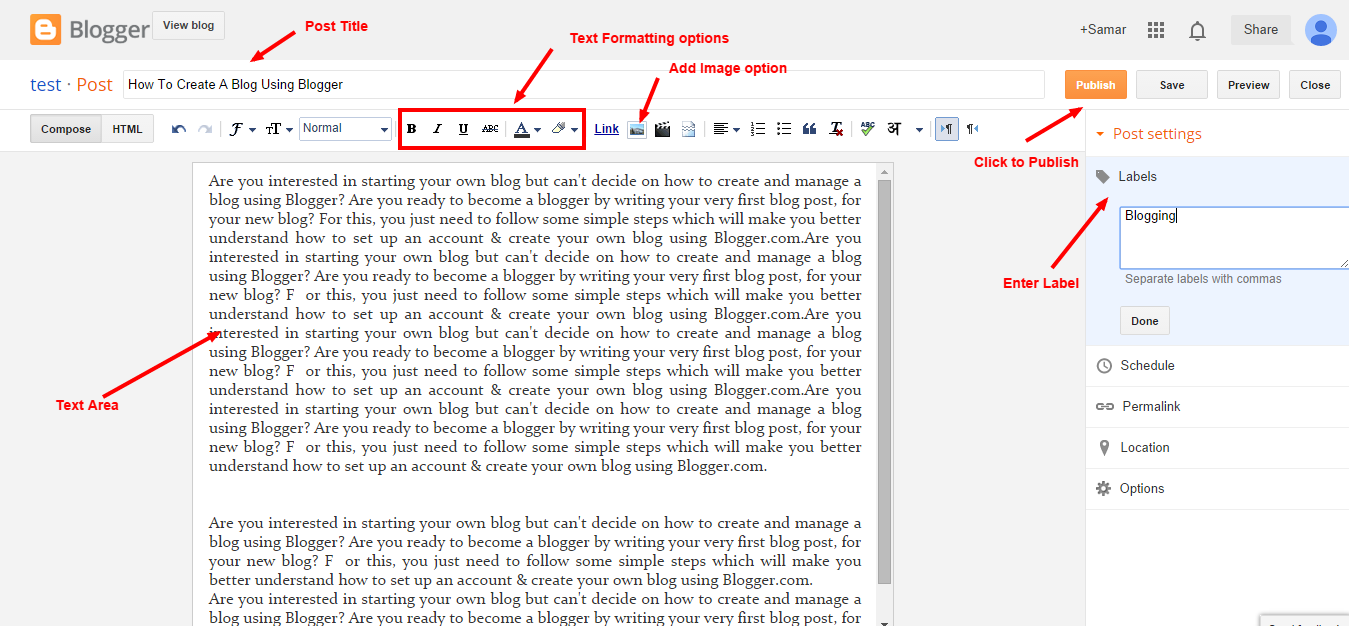Click the Permalink chain icon
The height and width of the screenshot is (626, 1349).
[x=1104, y=407]
